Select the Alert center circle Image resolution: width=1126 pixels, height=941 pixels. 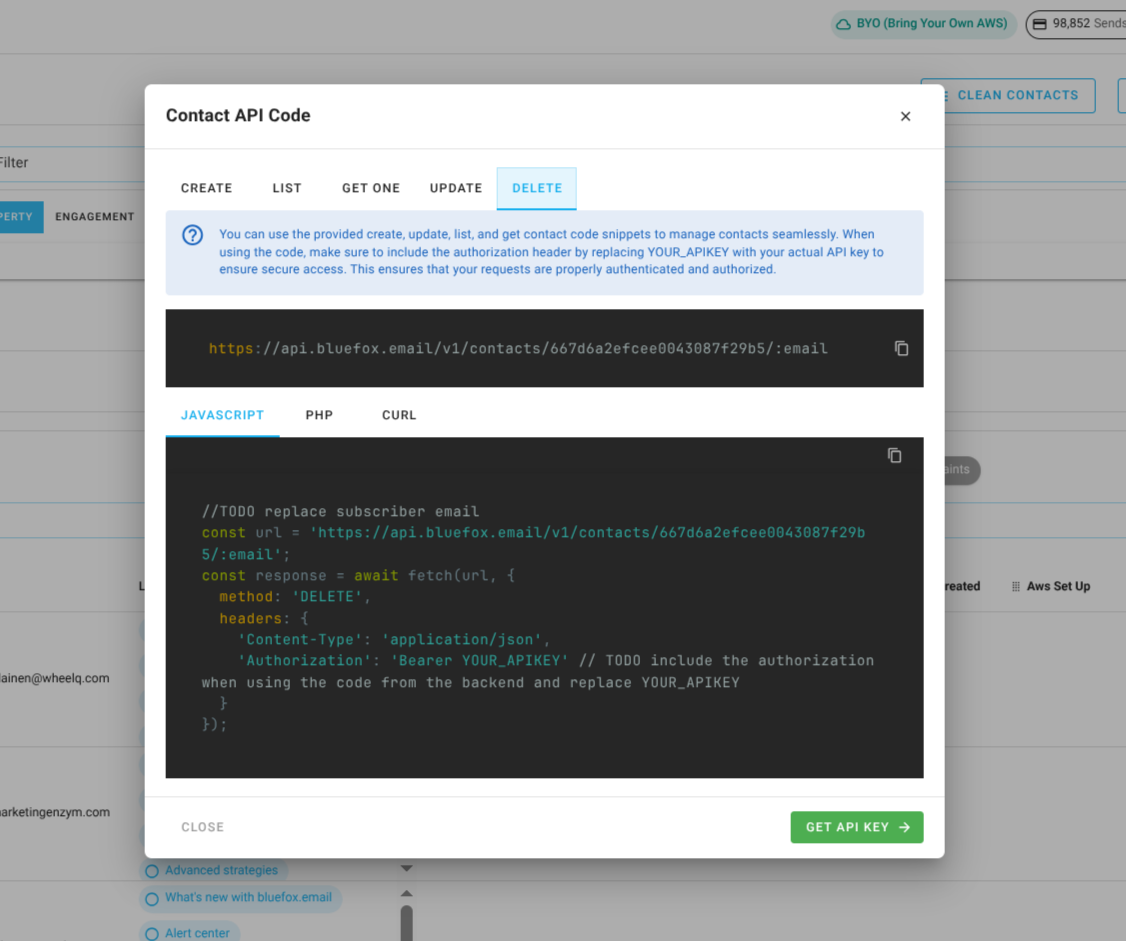[151, 932]
